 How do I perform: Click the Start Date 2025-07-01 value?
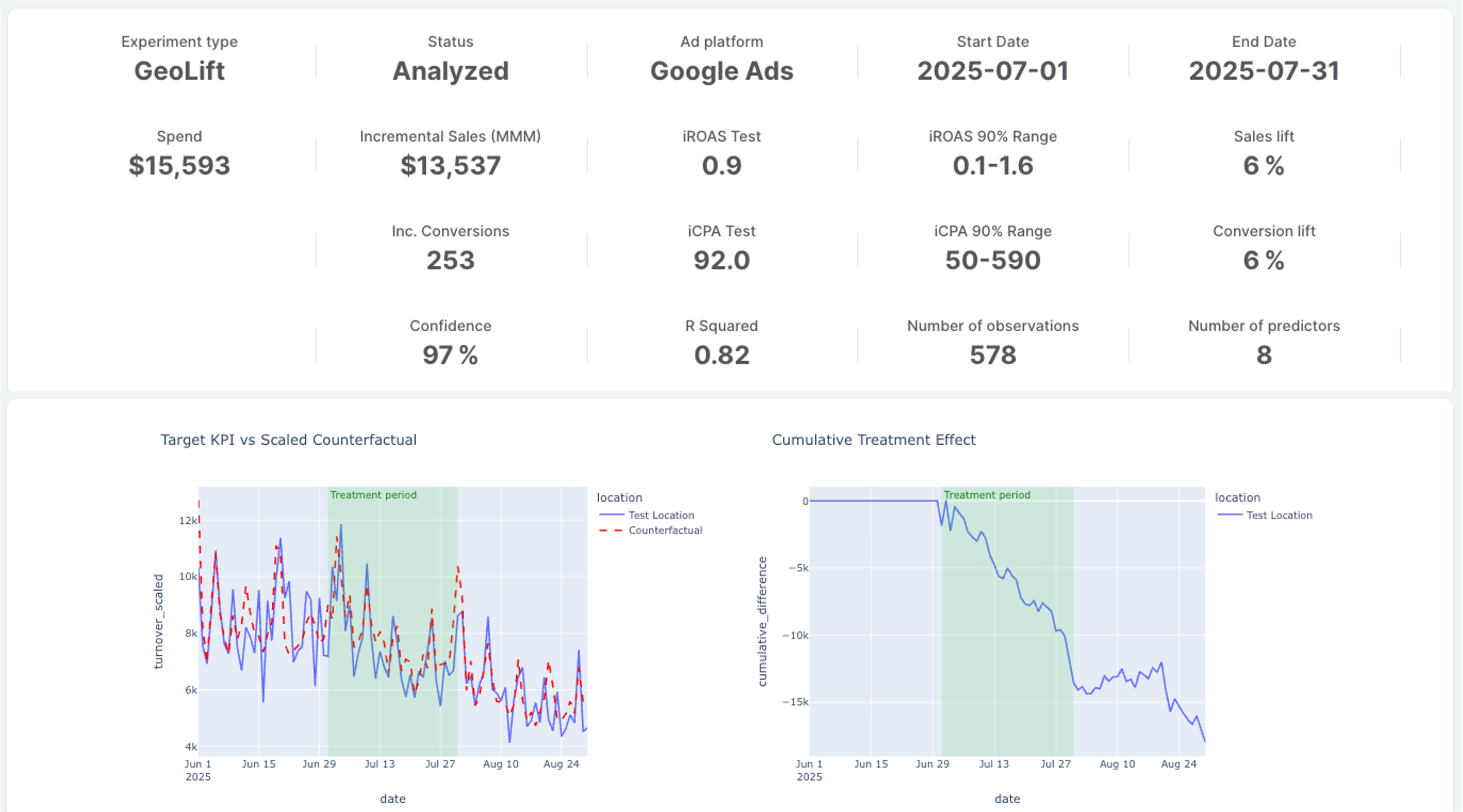(992, 72)
